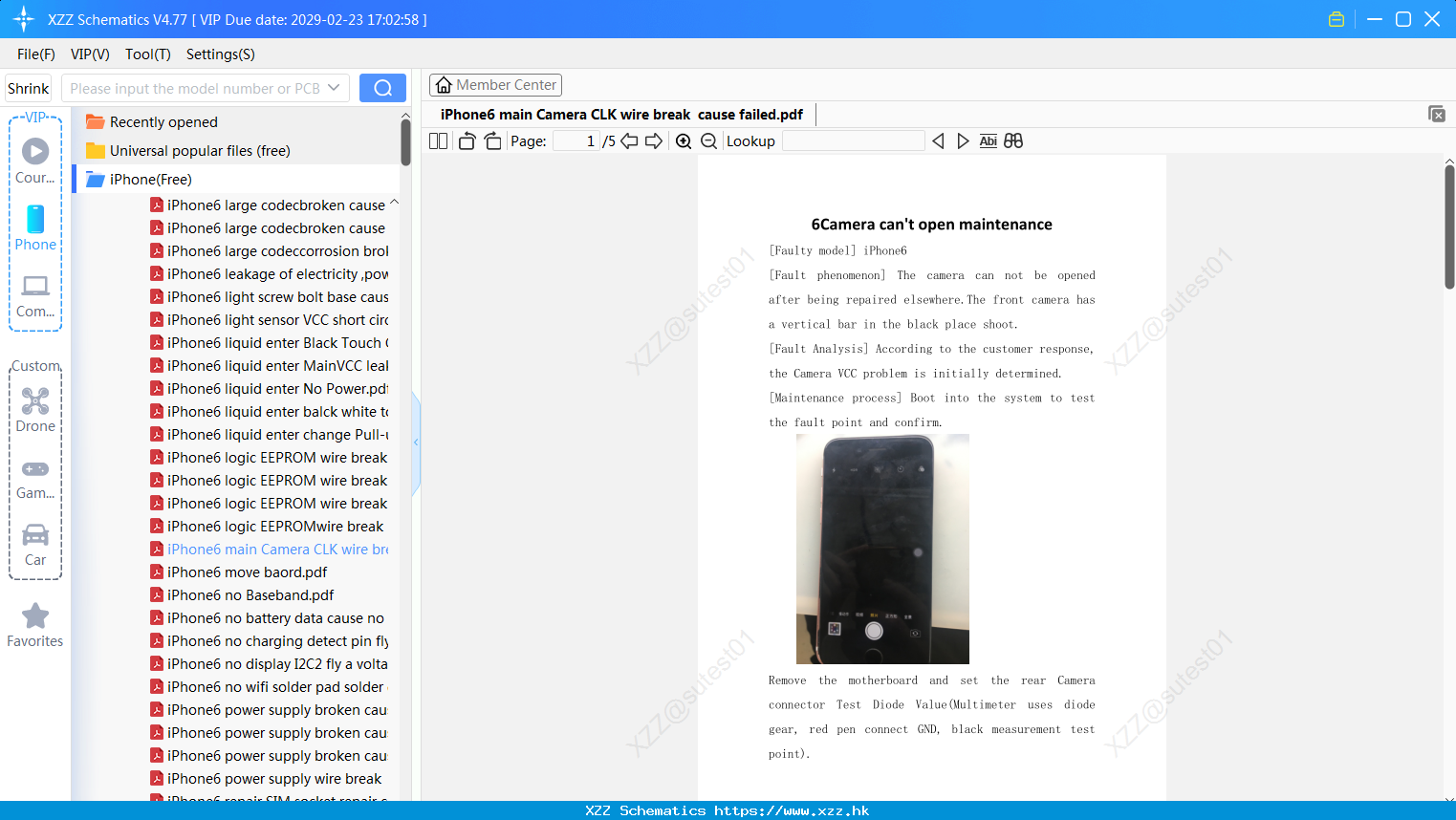Open iPhone6 no charging detect pin file
The height and width of the screenshot is (820, 1456).
270,641
